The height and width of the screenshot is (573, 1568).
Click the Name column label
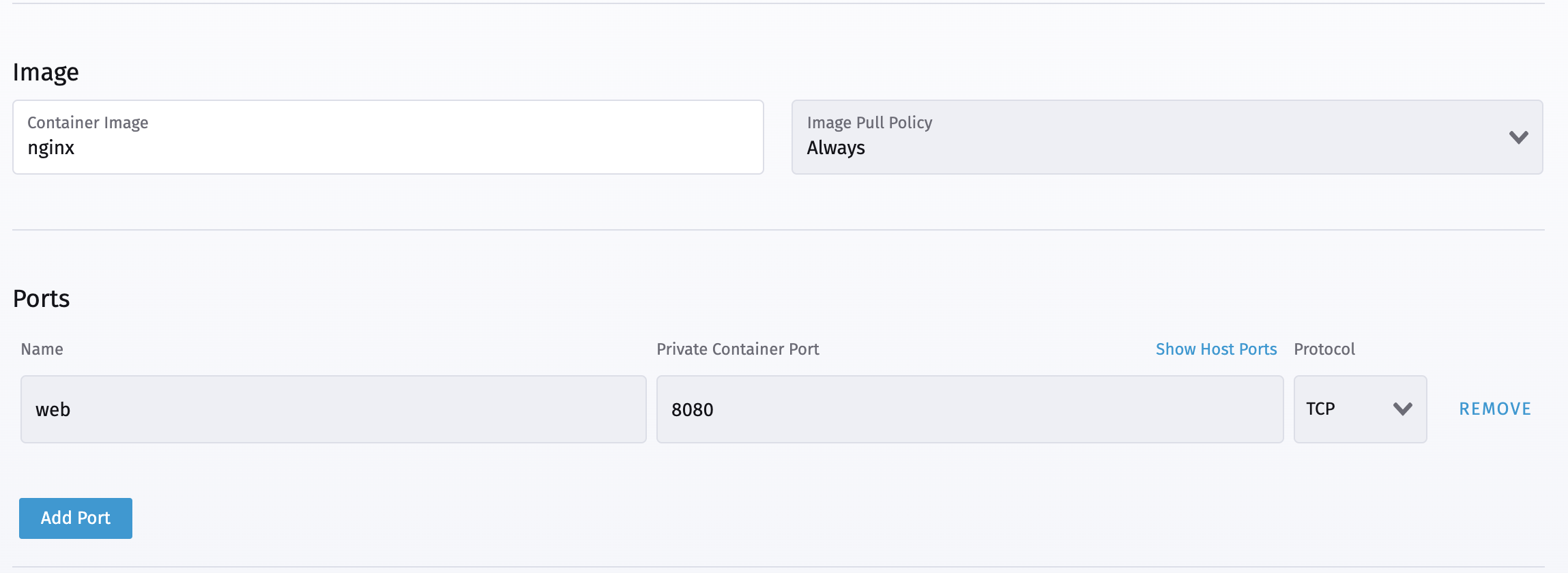click(x=42, y=349)
